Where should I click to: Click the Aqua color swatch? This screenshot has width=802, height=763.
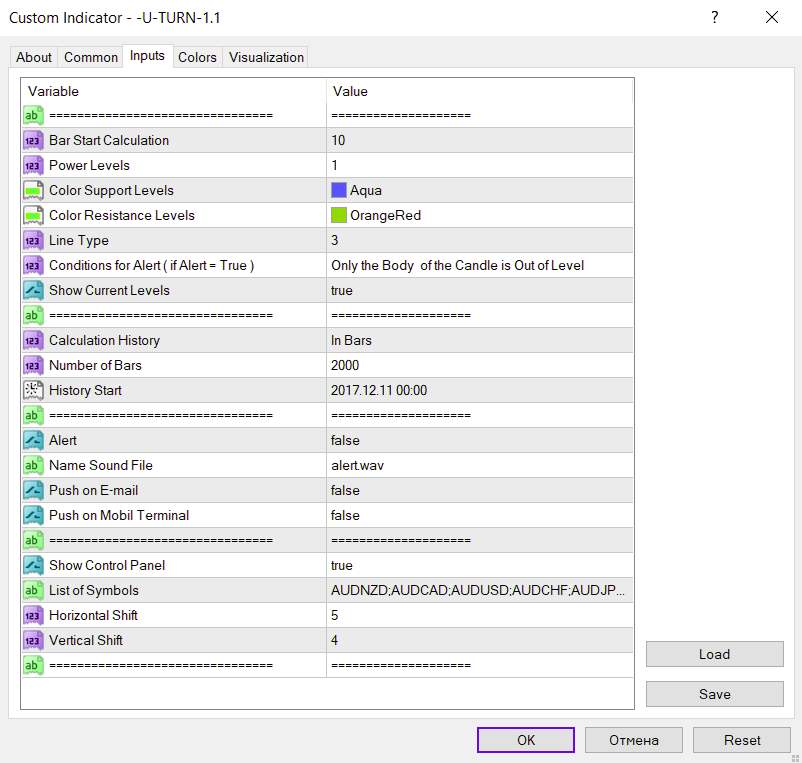tap(339, 190)
